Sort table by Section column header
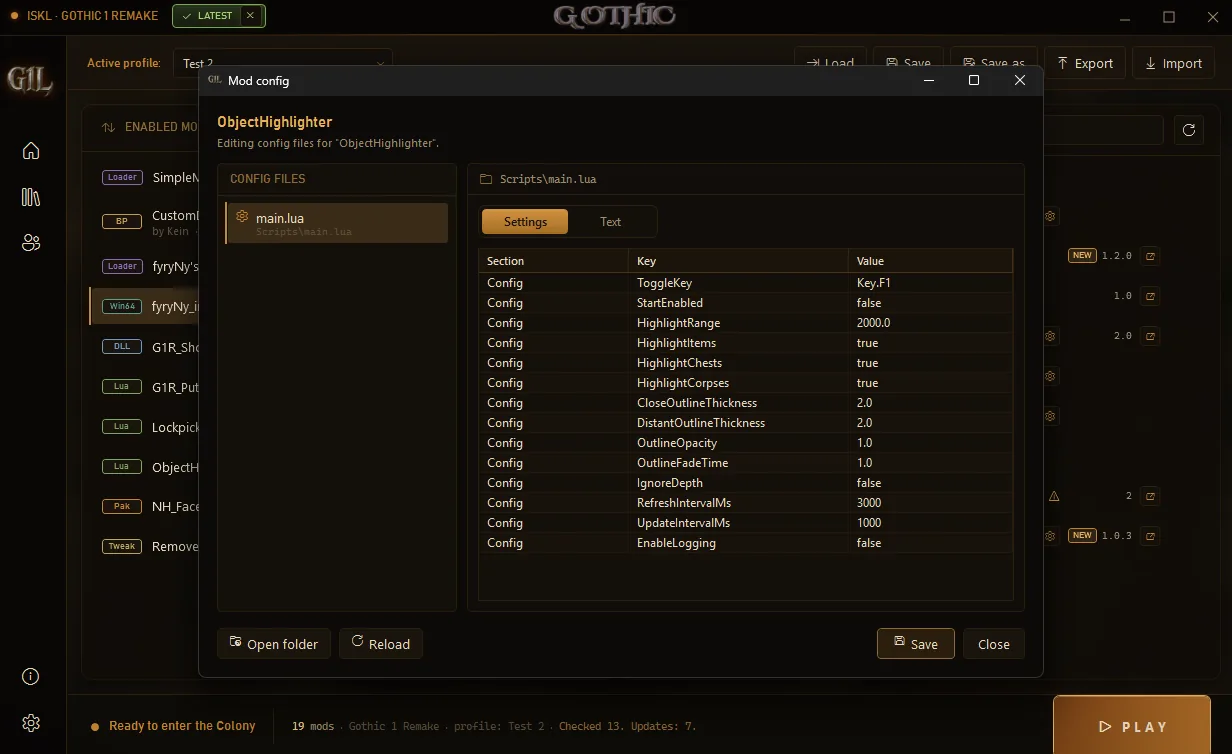This screenshot has width=1232, height=754. [x=553, y=261]
